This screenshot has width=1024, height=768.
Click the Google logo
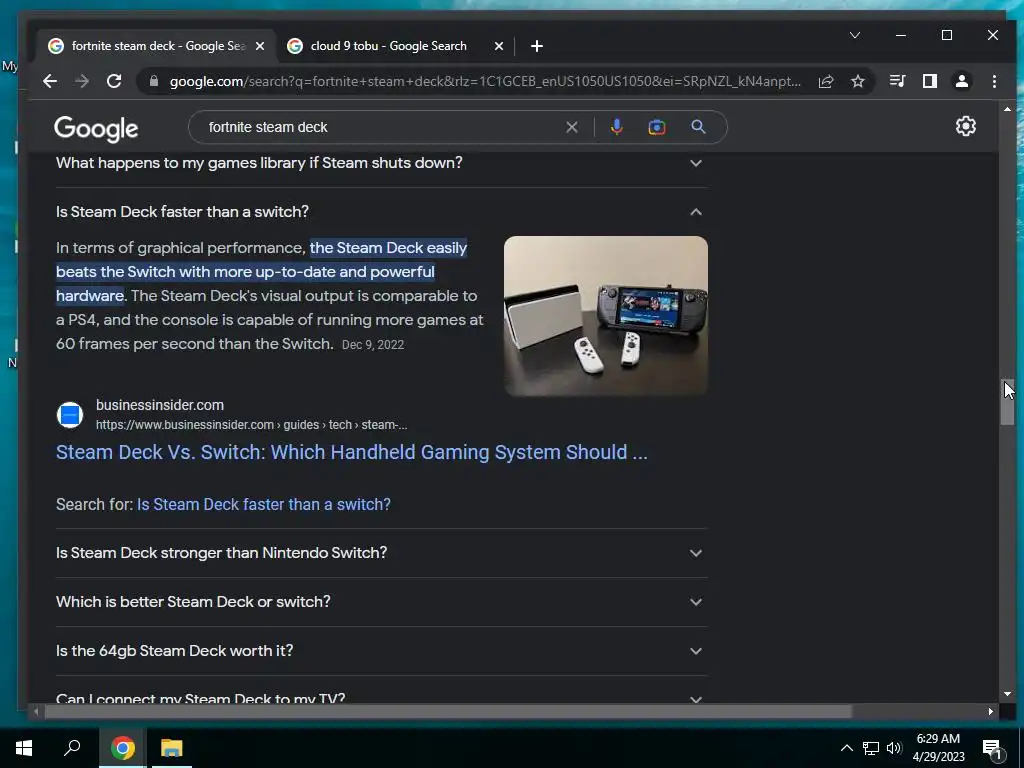click(96, 129)
